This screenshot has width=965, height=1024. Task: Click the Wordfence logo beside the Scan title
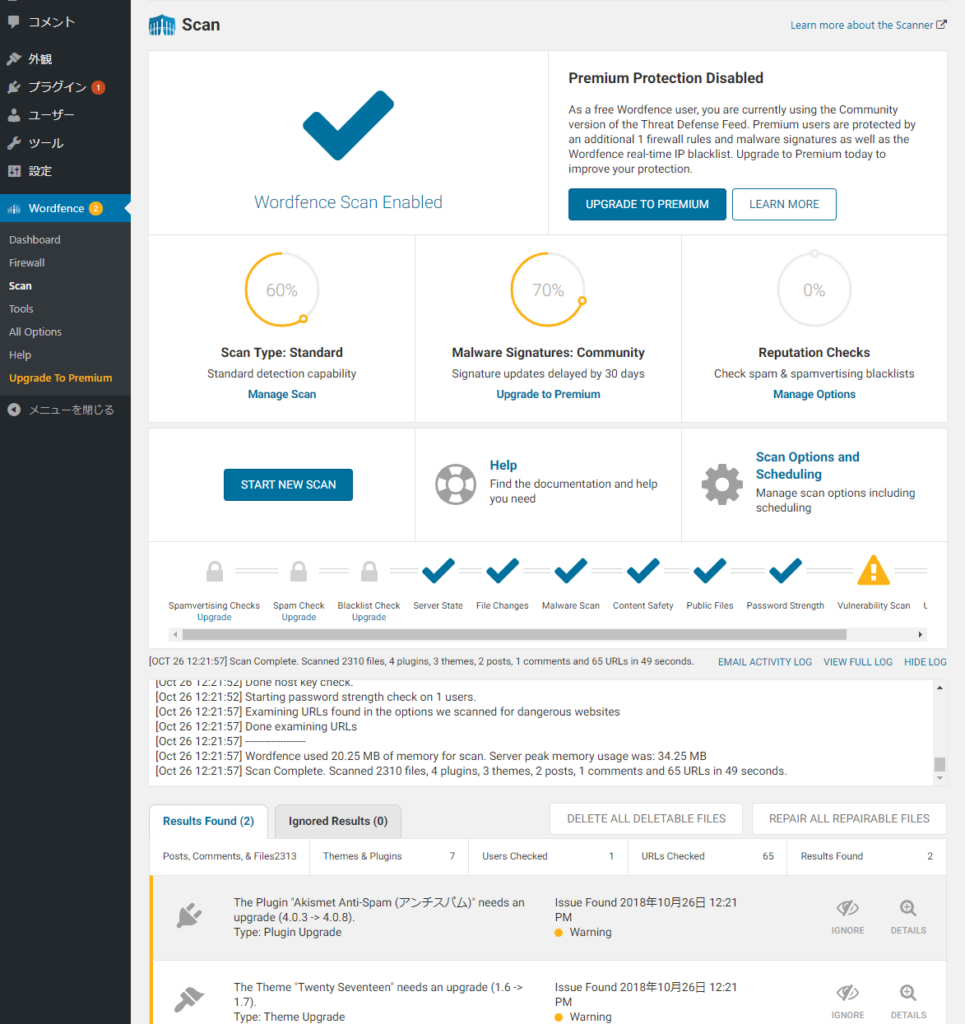pyautogui.click(x=162, y=25)
